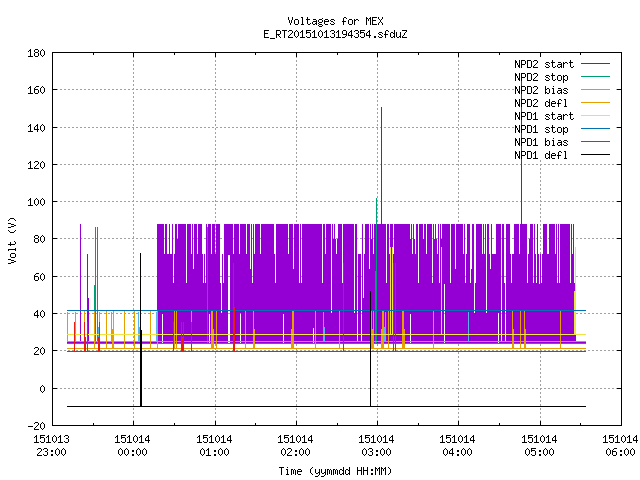Click the 0 y-axis tick label

(42, 389)
